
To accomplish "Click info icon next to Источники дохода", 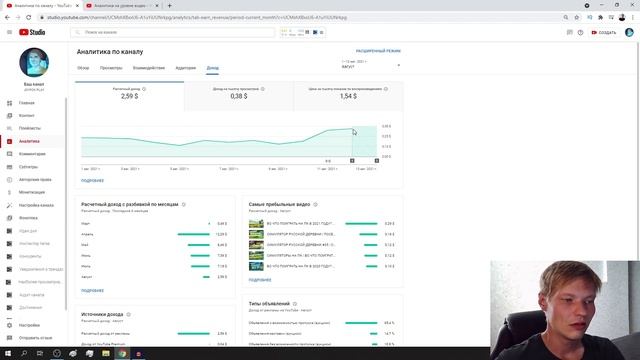I will pos(129,314).
